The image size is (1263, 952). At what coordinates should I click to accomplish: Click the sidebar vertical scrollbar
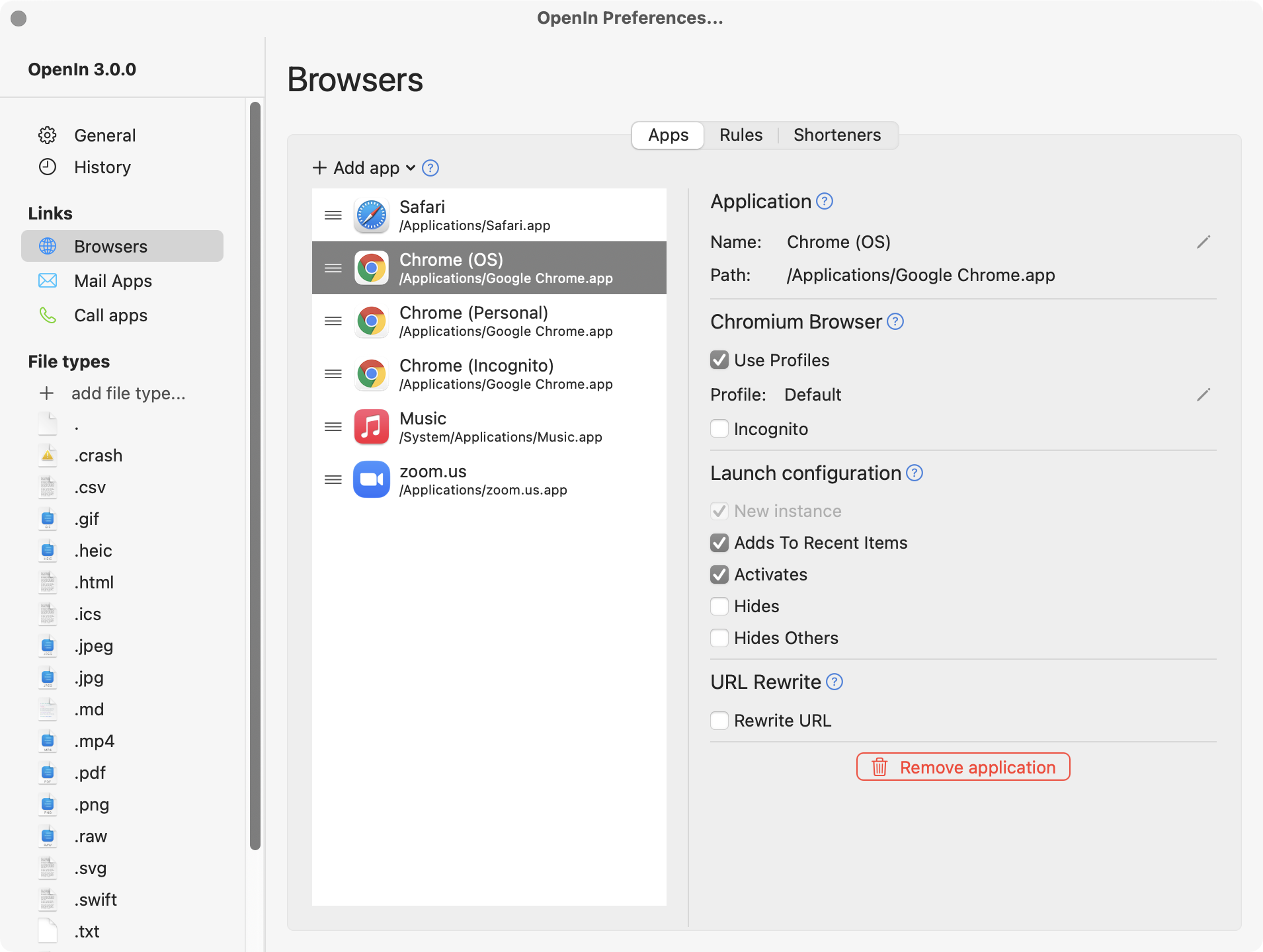tap(255, 476)
